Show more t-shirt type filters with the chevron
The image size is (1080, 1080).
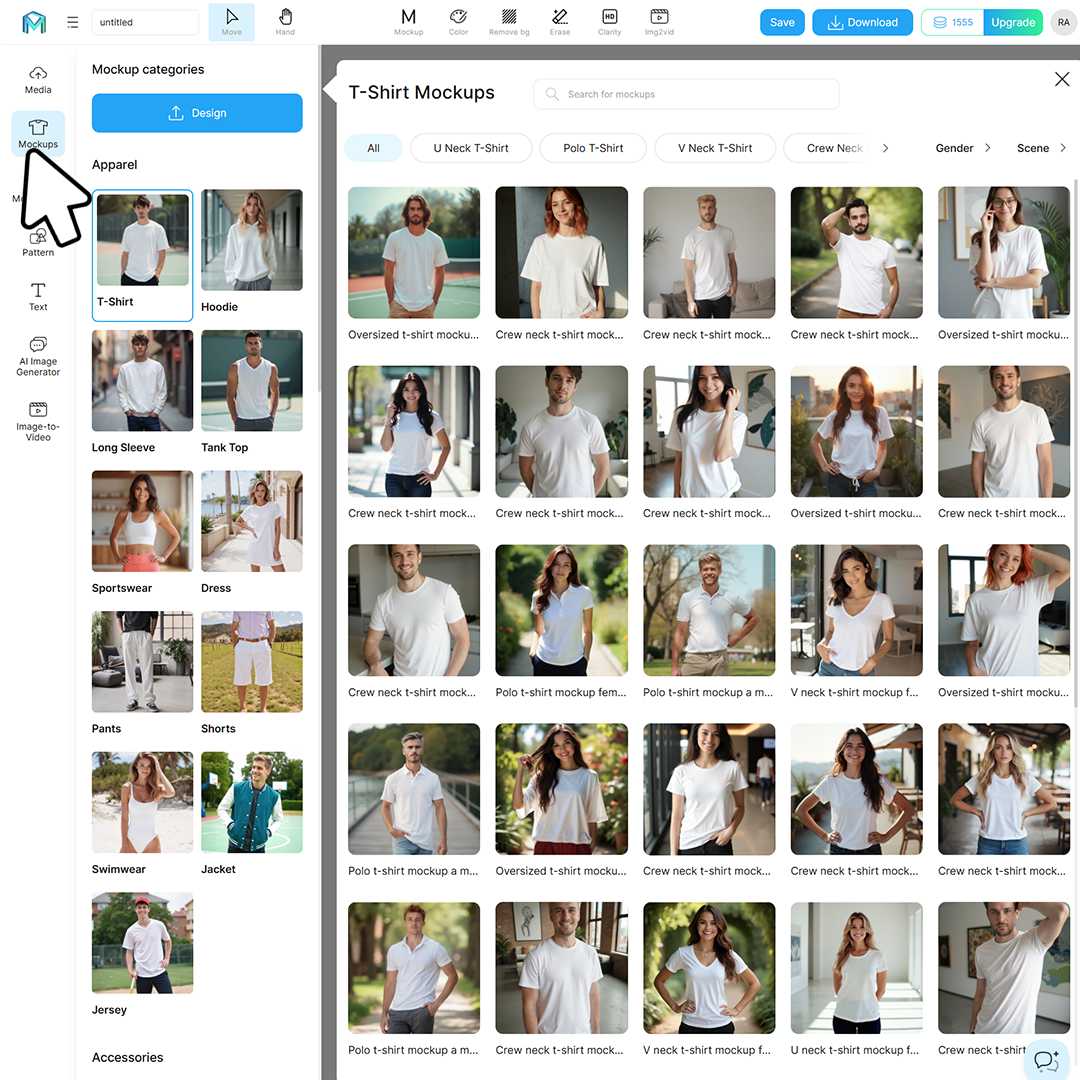pyautogui.click(x=885, y=148)
